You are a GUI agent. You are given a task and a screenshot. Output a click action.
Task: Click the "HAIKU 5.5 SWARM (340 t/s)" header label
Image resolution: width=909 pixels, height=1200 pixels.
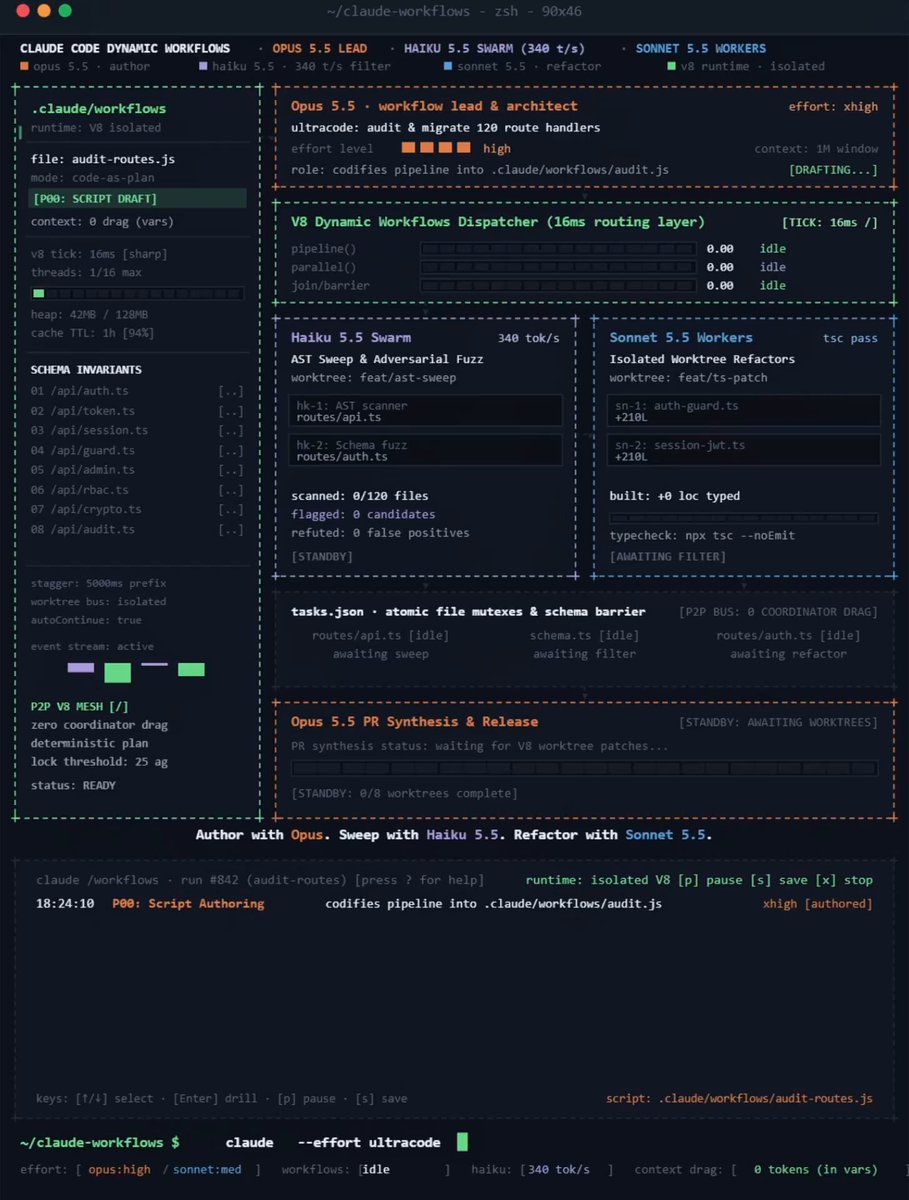coord(495,48)
